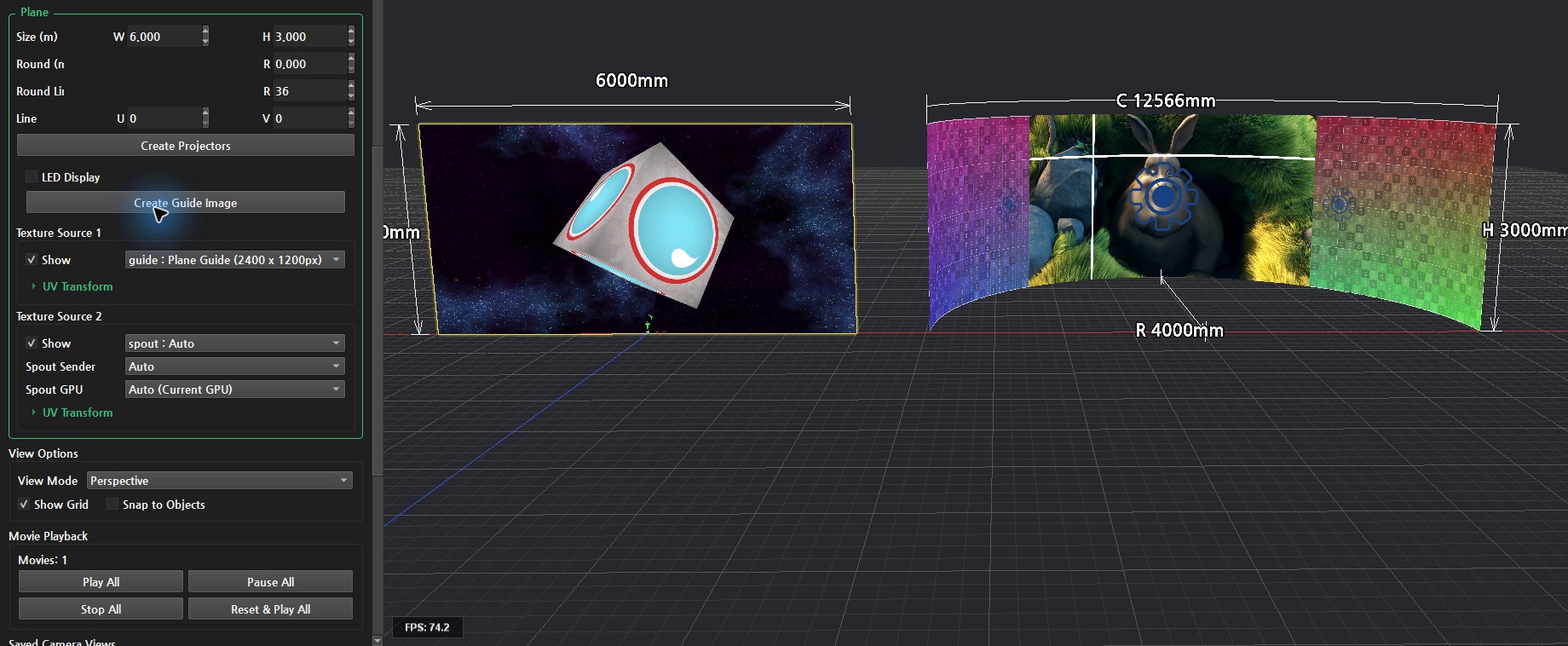Click the large center gear gizmo on curved screen
This screenshot has width=1568, height=646.
click(x=1163, y=198)
